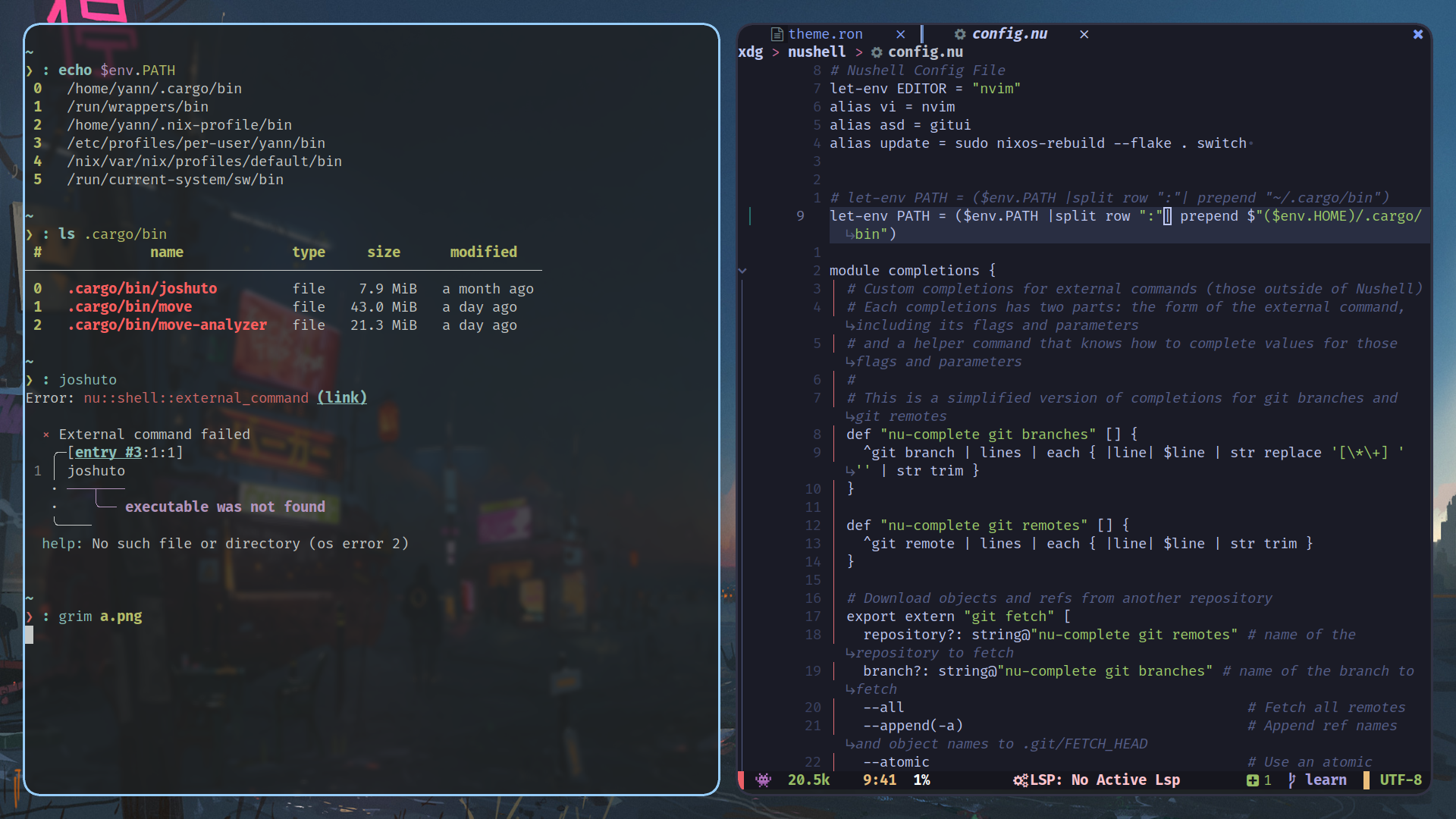The image size is (1456, 819).
Task: Open the xdg breadcrumb item
Action: (751, 52)
